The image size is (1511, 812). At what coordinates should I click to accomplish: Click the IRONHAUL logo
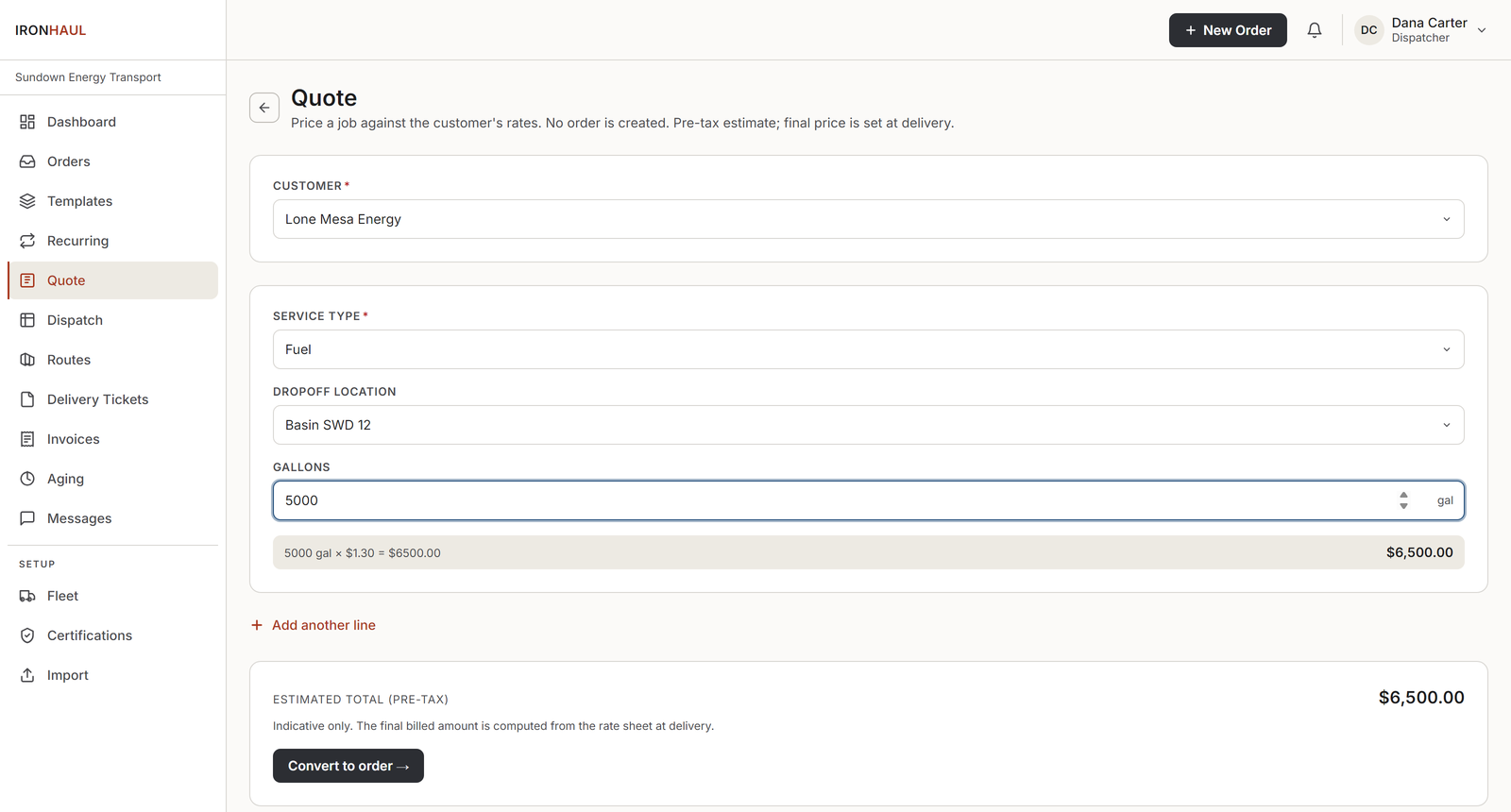(x=50, y=30)
